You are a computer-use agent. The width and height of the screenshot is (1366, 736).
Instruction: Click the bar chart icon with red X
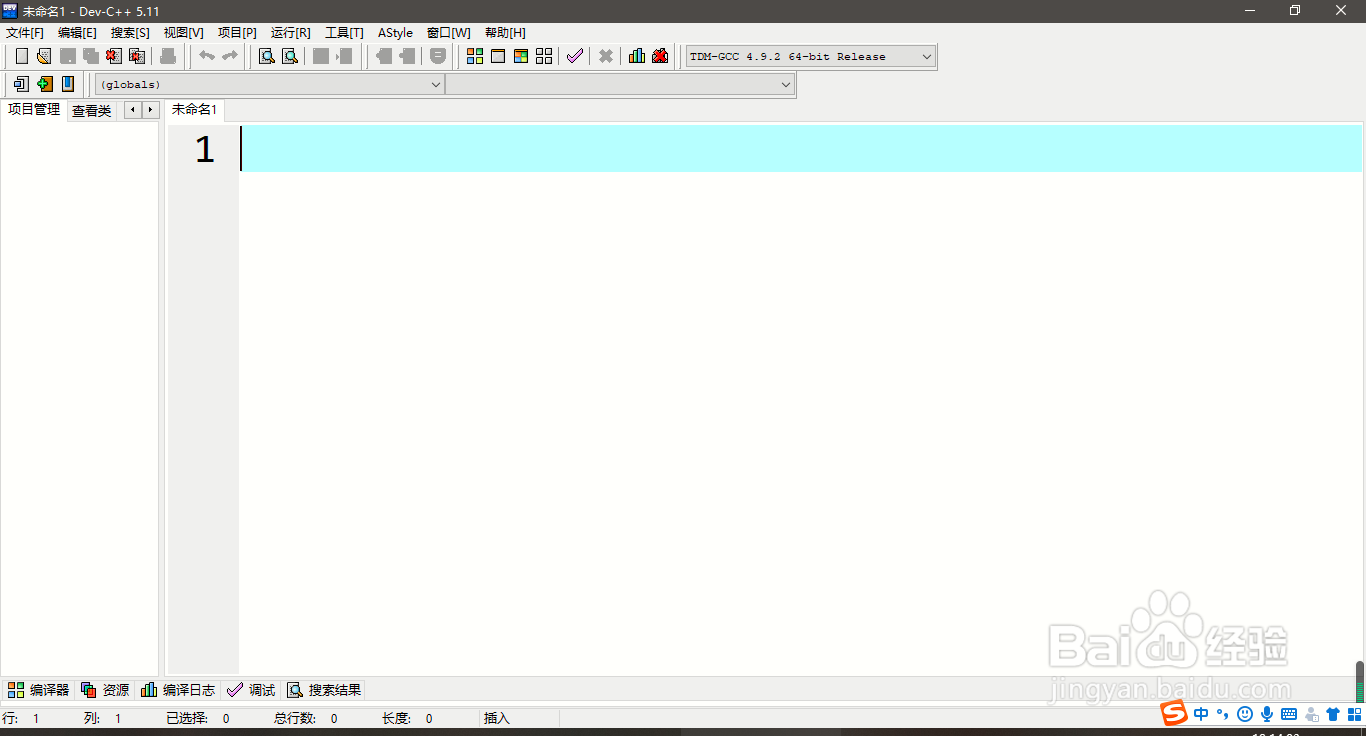tap(660, 56)
